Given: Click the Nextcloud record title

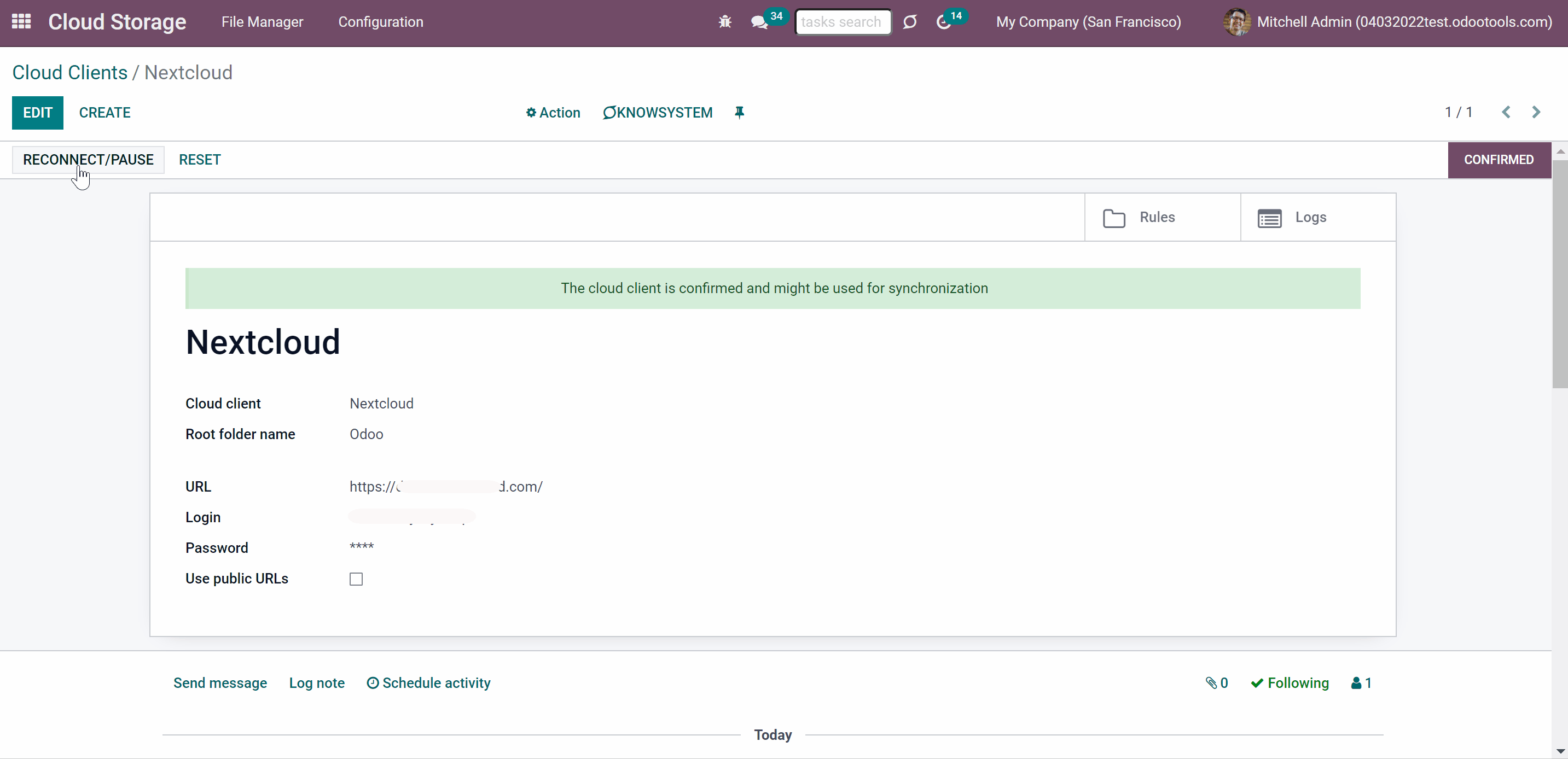Looking at the screenshot, I should [263, 342].
